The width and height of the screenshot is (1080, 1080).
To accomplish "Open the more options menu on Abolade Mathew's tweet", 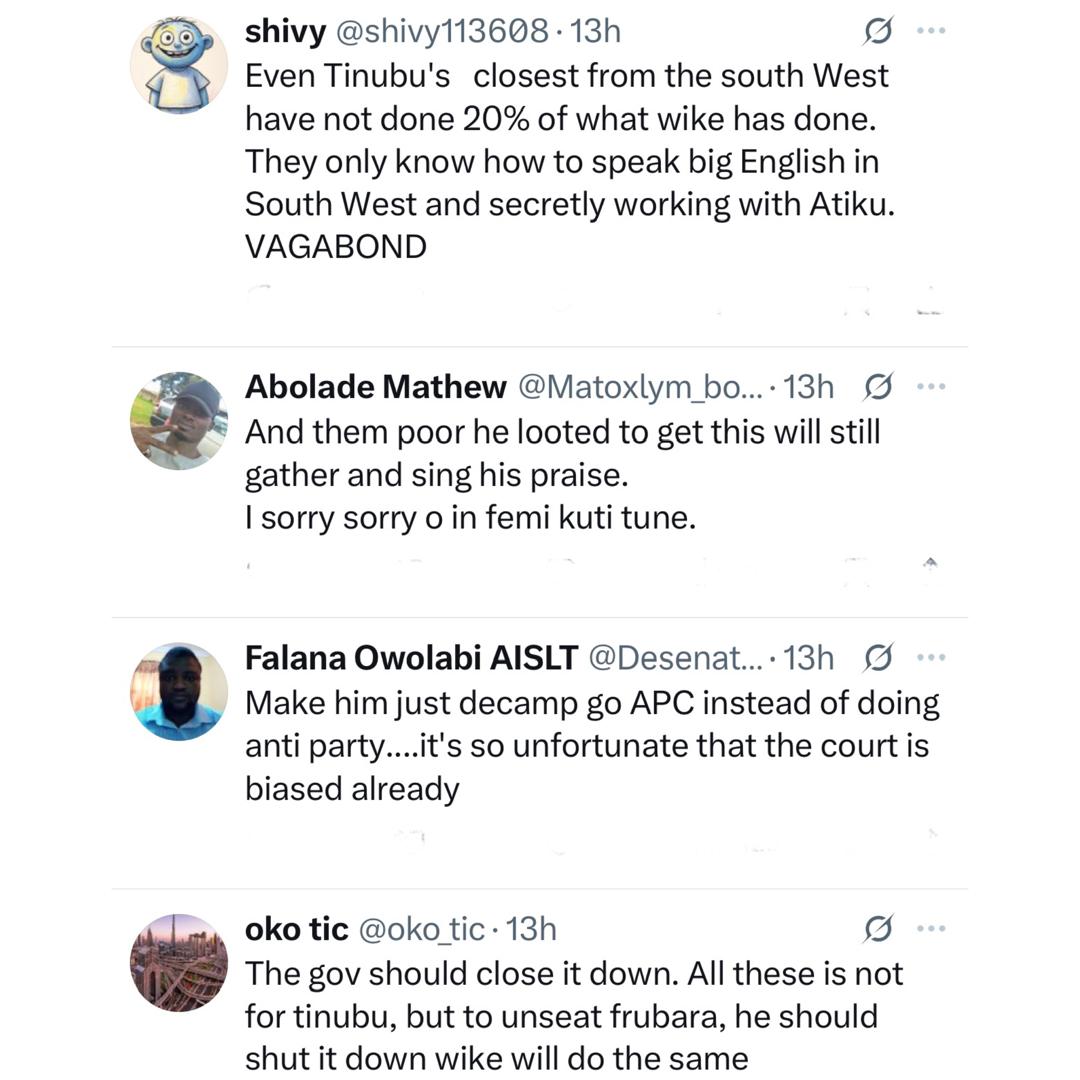I will pyautogui.click(x=932, y=386).
